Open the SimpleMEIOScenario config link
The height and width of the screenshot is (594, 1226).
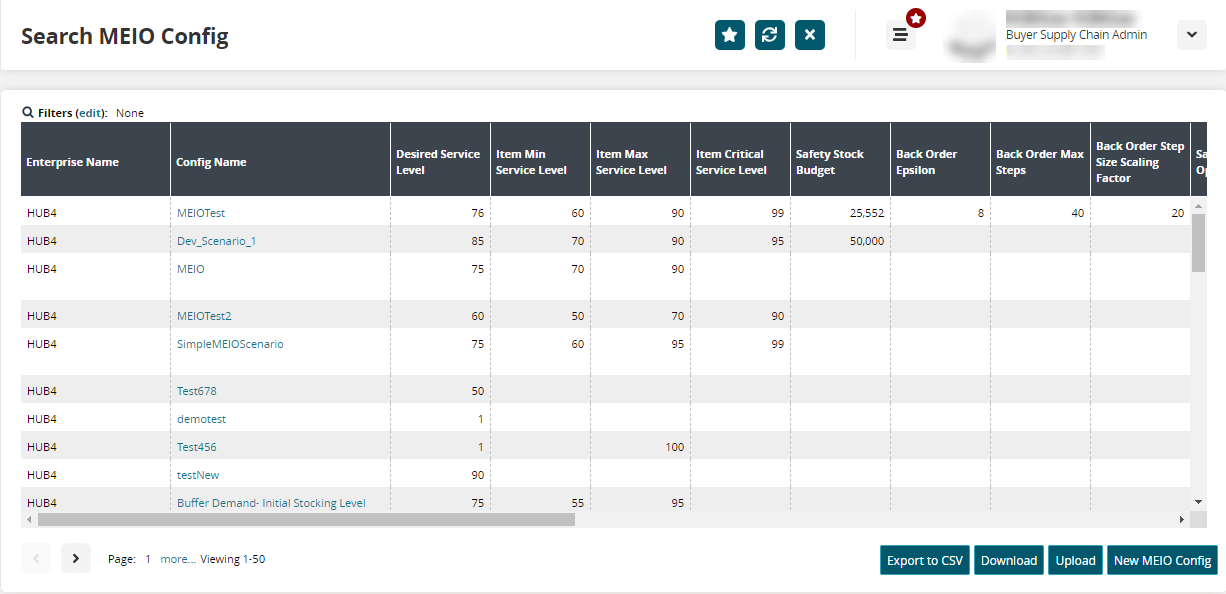(x=230, y=344)
